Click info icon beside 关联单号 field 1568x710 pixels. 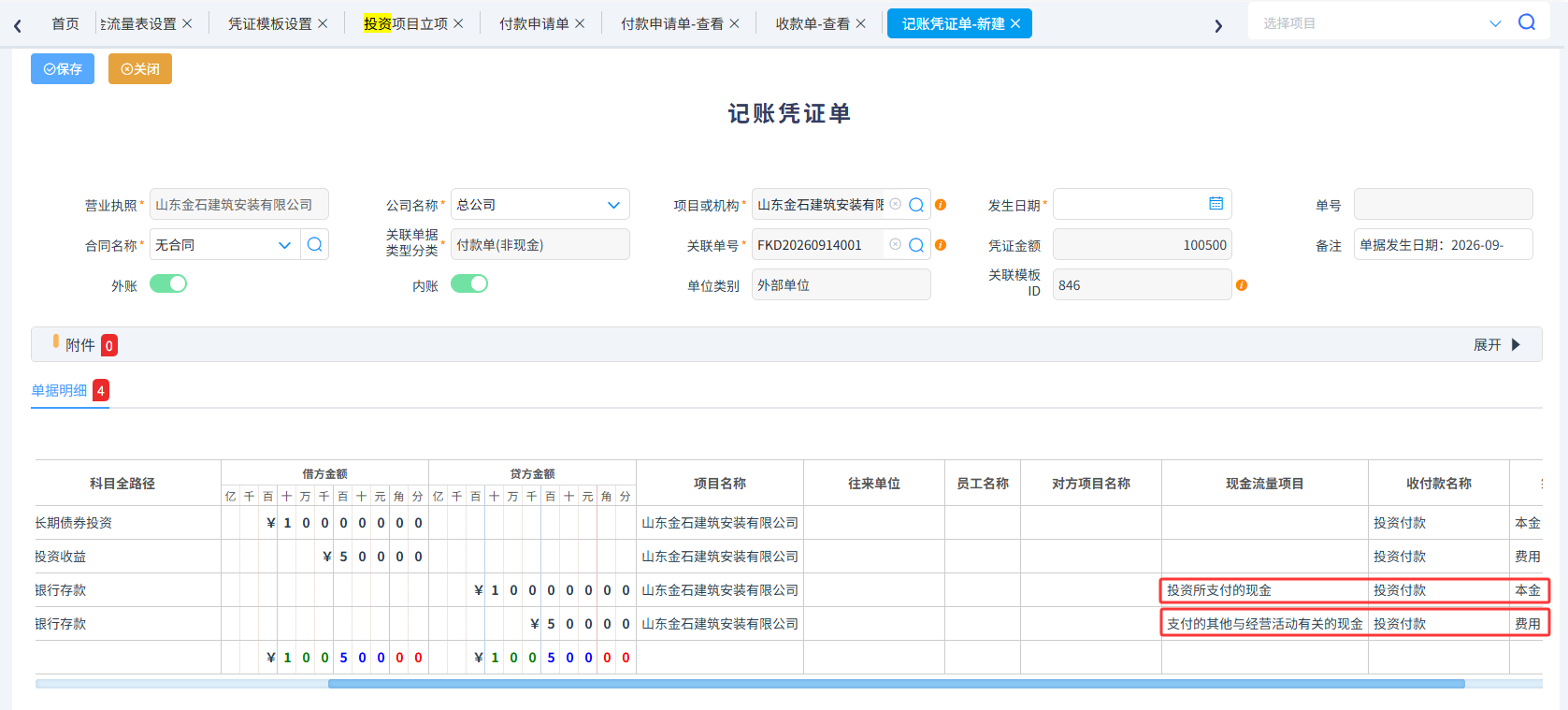pos(941,245)
